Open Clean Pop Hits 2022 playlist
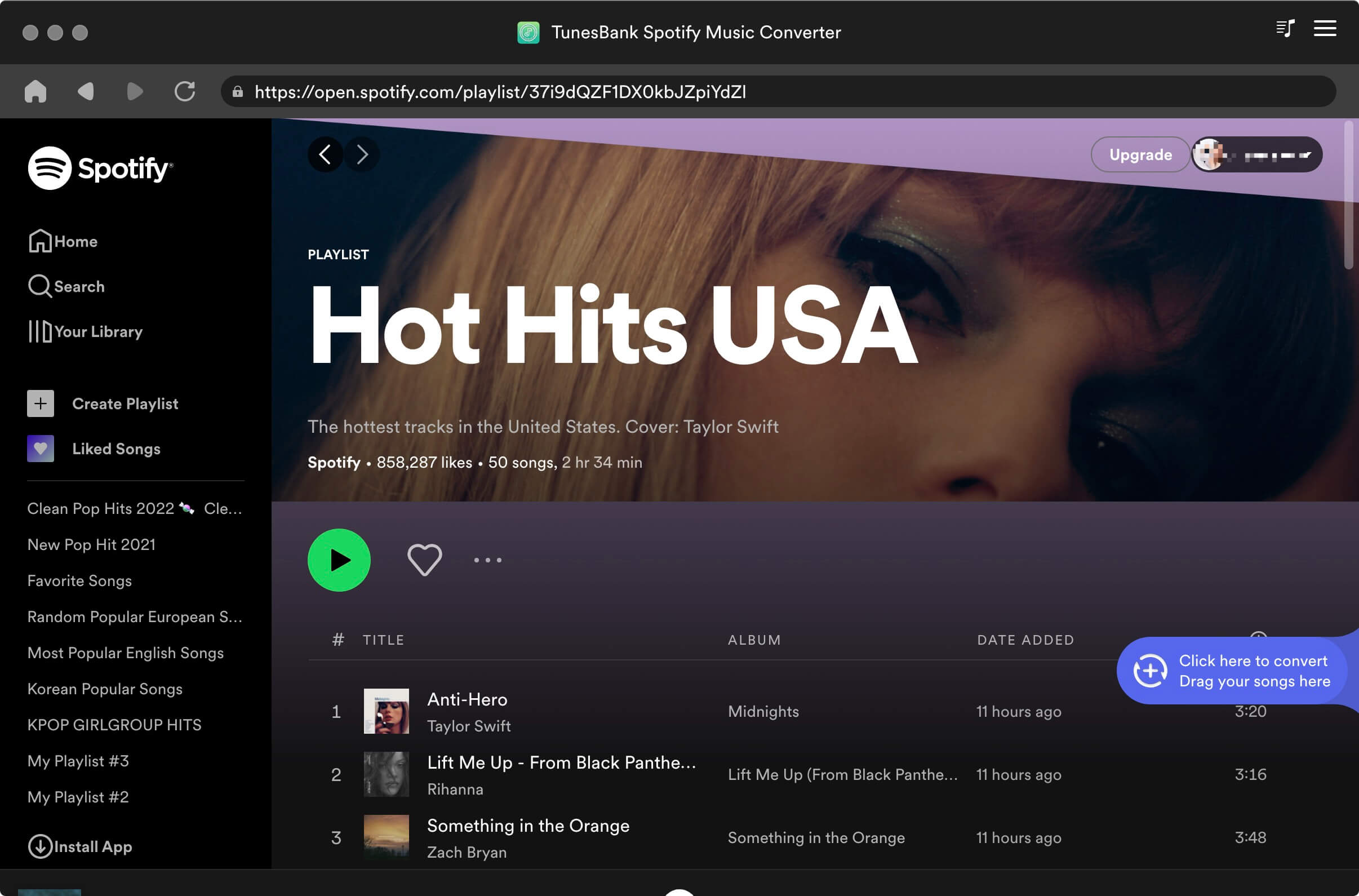The width and height of the screenshot is (1359, 896). click(135, 508)
